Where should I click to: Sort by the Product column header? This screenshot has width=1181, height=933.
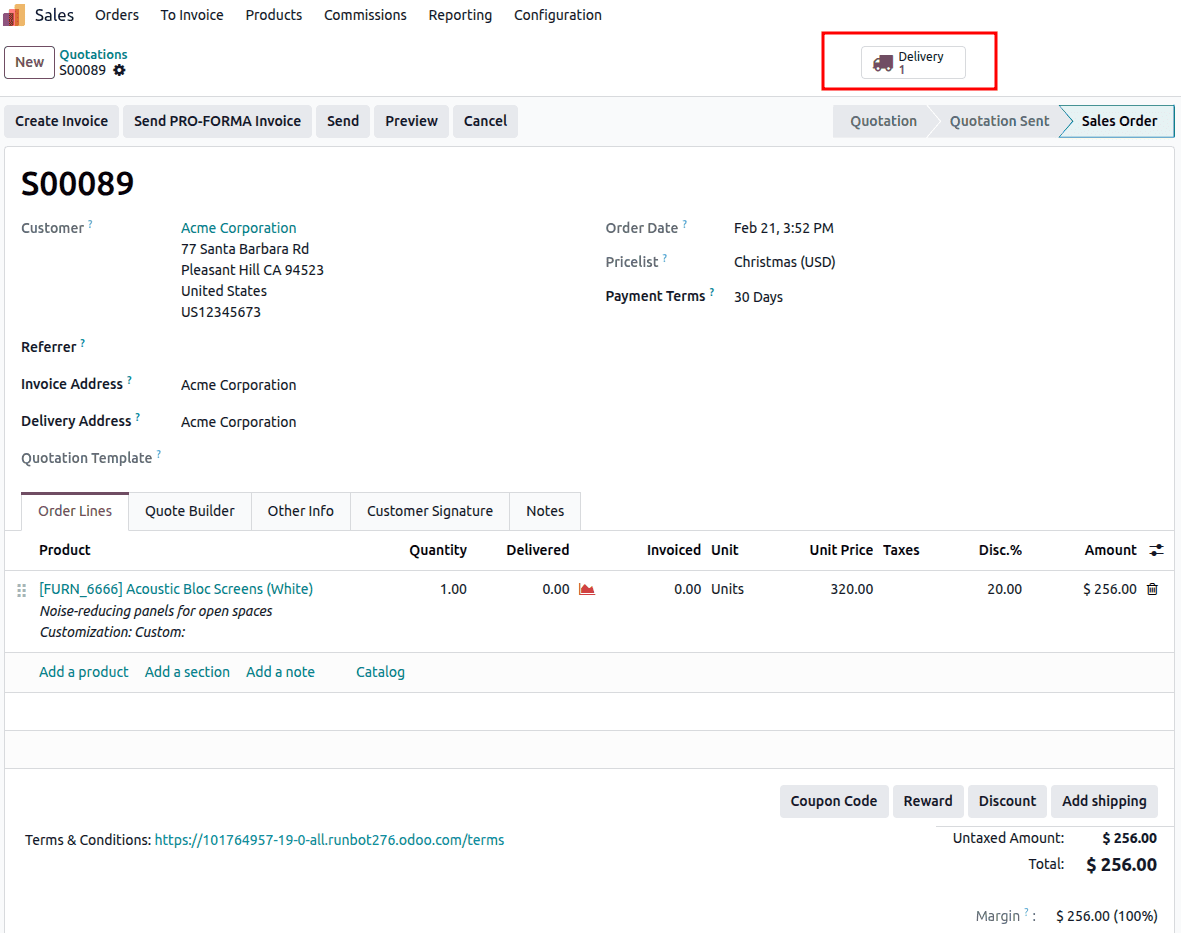[65, 550]
